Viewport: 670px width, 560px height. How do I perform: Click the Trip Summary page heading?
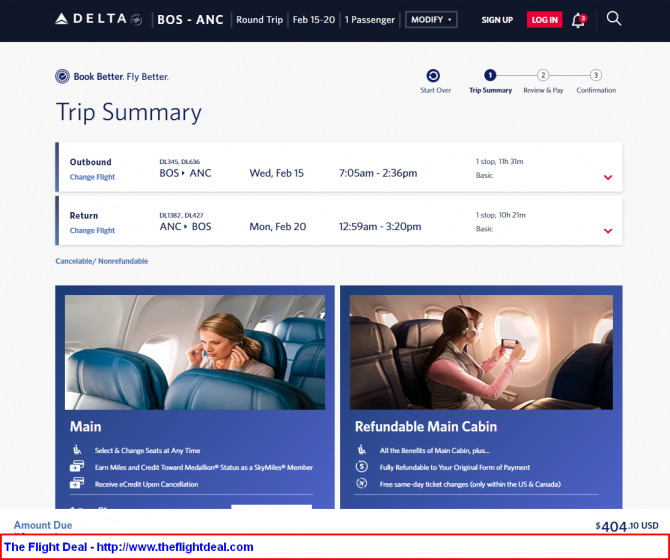pos(129,113)
